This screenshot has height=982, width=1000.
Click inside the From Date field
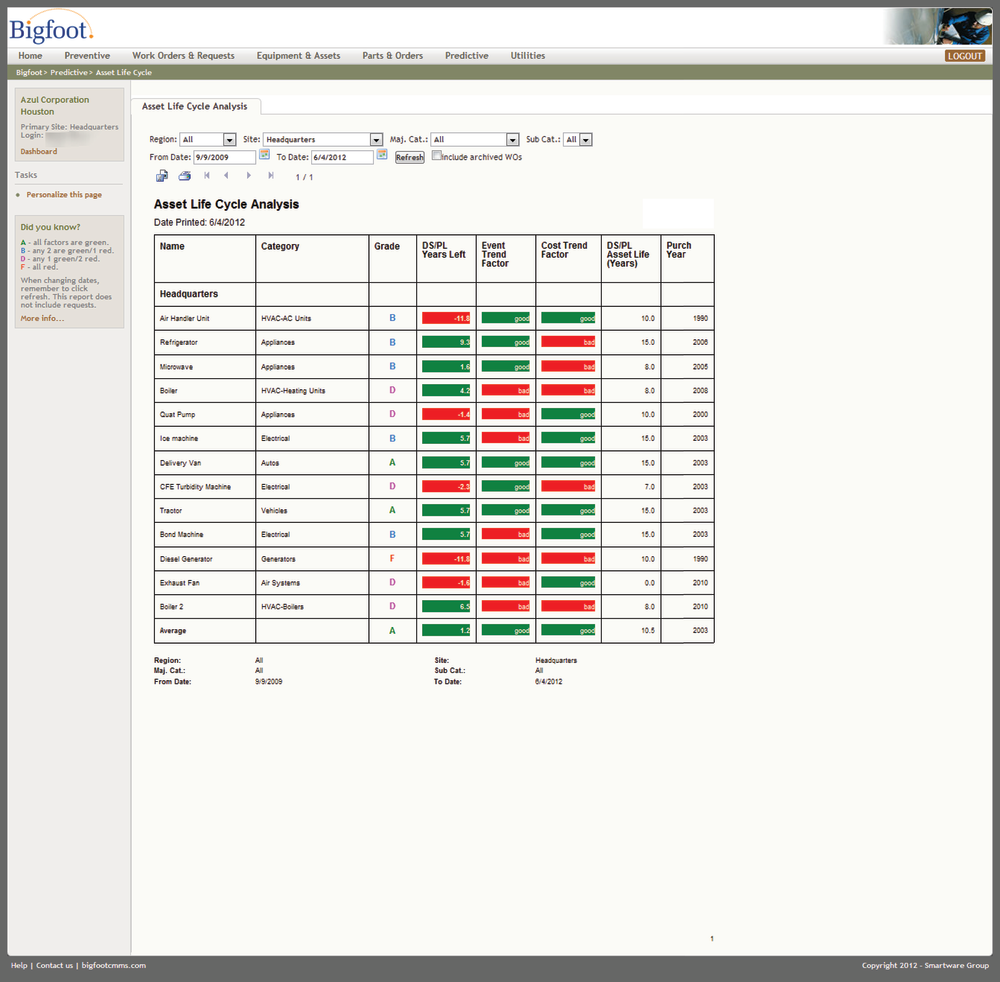225,157
